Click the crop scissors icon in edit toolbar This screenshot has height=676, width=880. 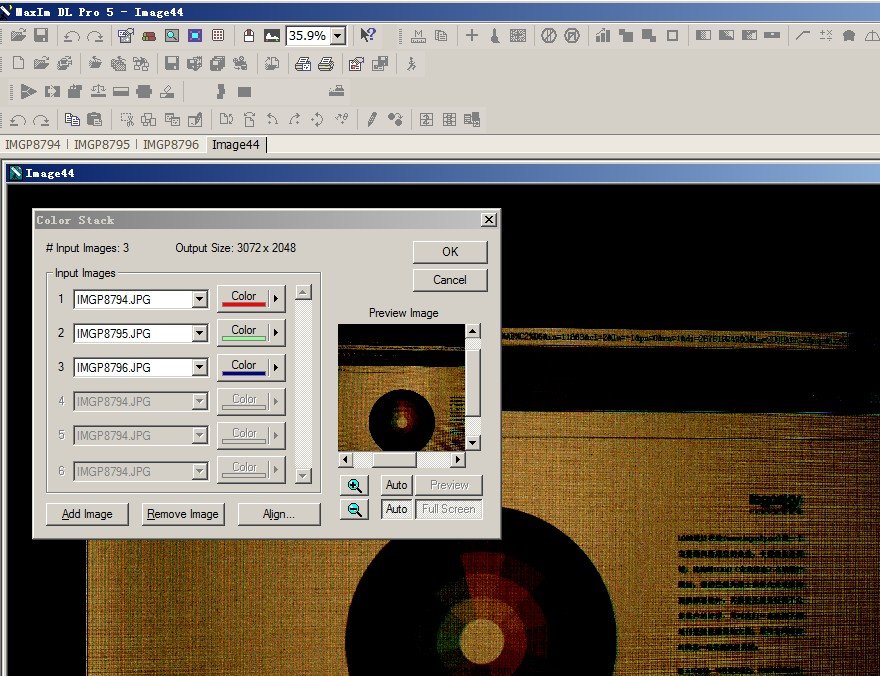127,119
